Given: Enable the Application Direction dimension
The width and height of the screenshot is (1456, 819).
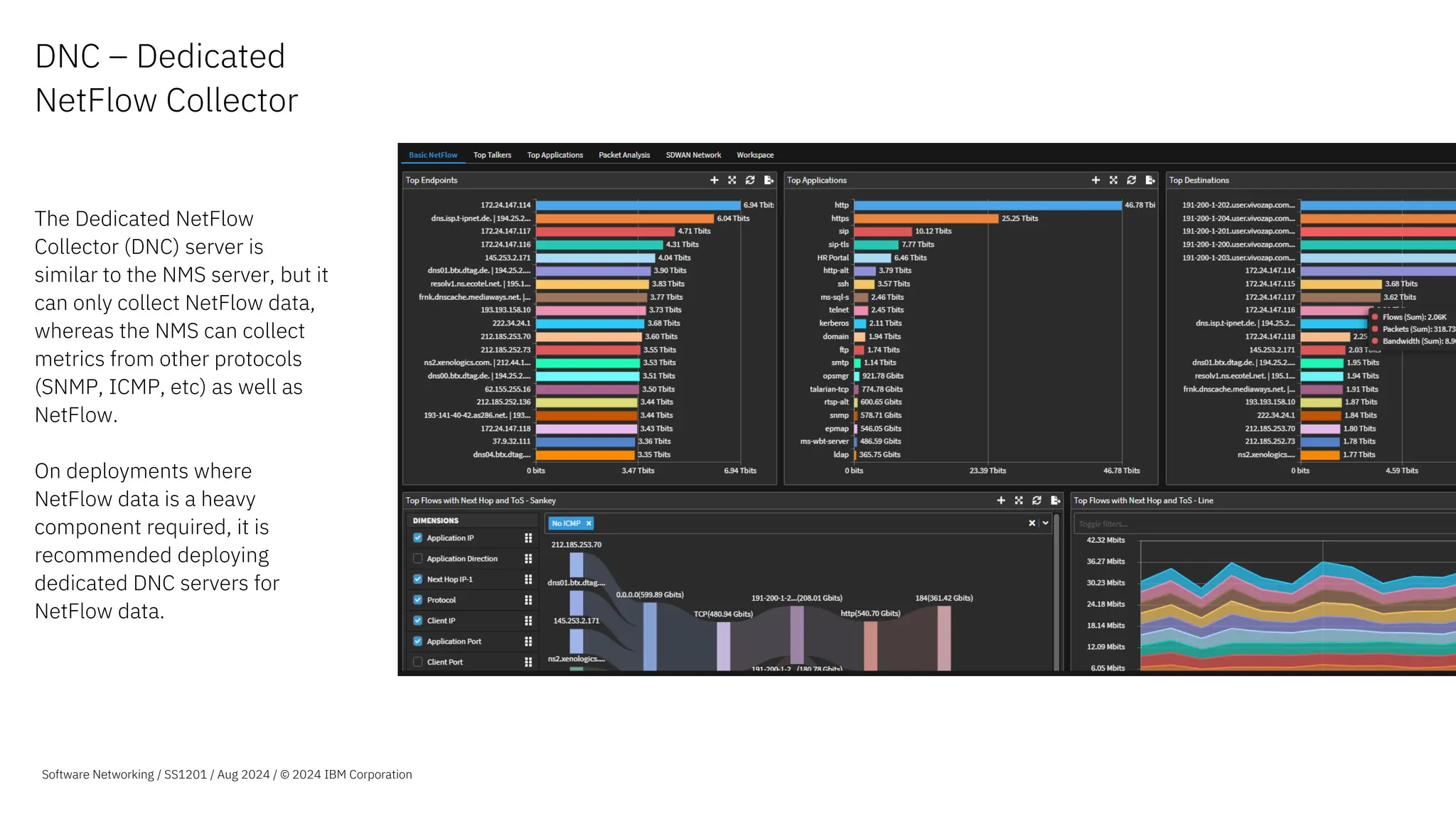Looking at the screenshot, I should 418,559.
